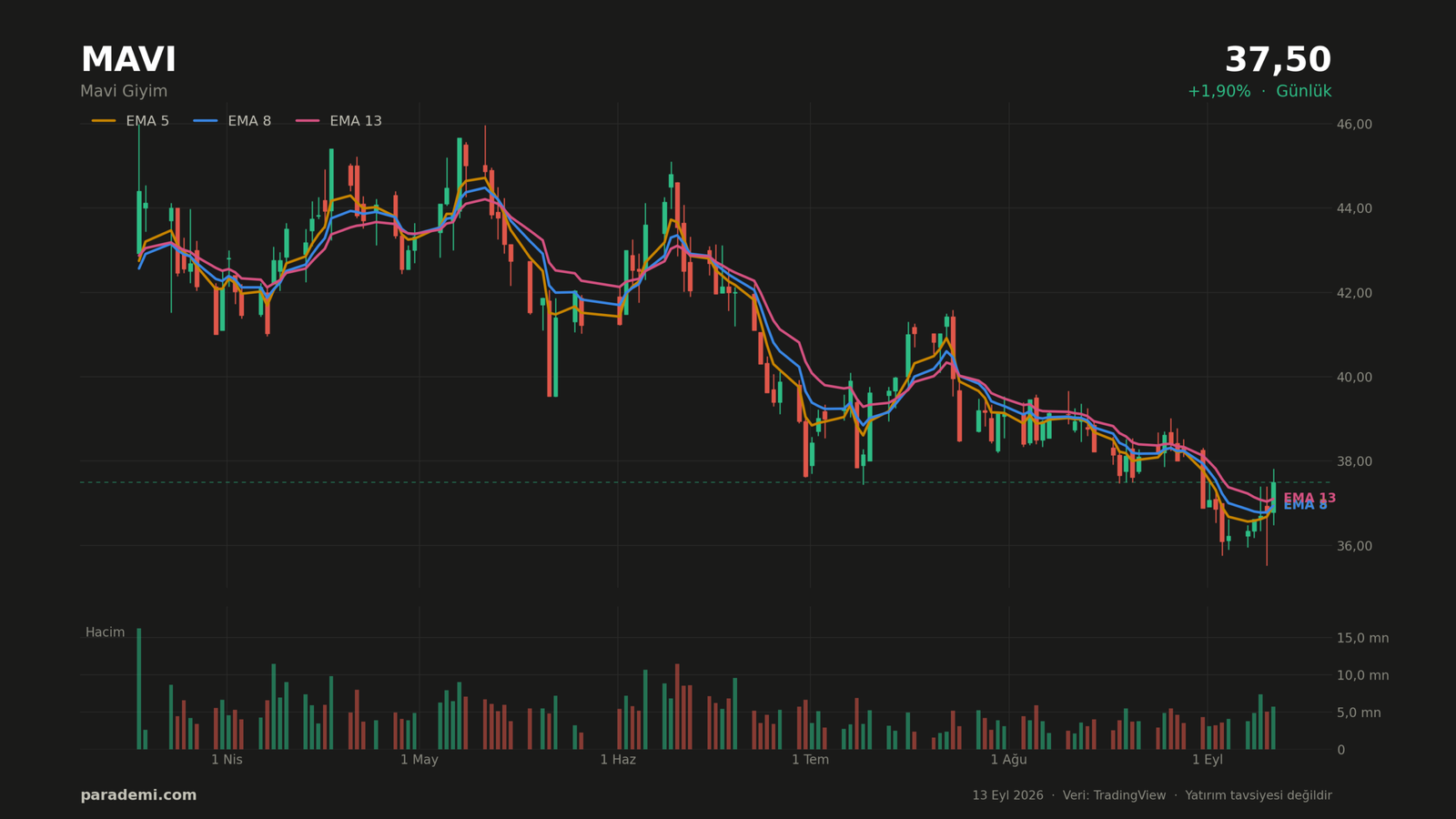Click the +1,90% daily change figure
The image size is (1456, 819).
1218,92
